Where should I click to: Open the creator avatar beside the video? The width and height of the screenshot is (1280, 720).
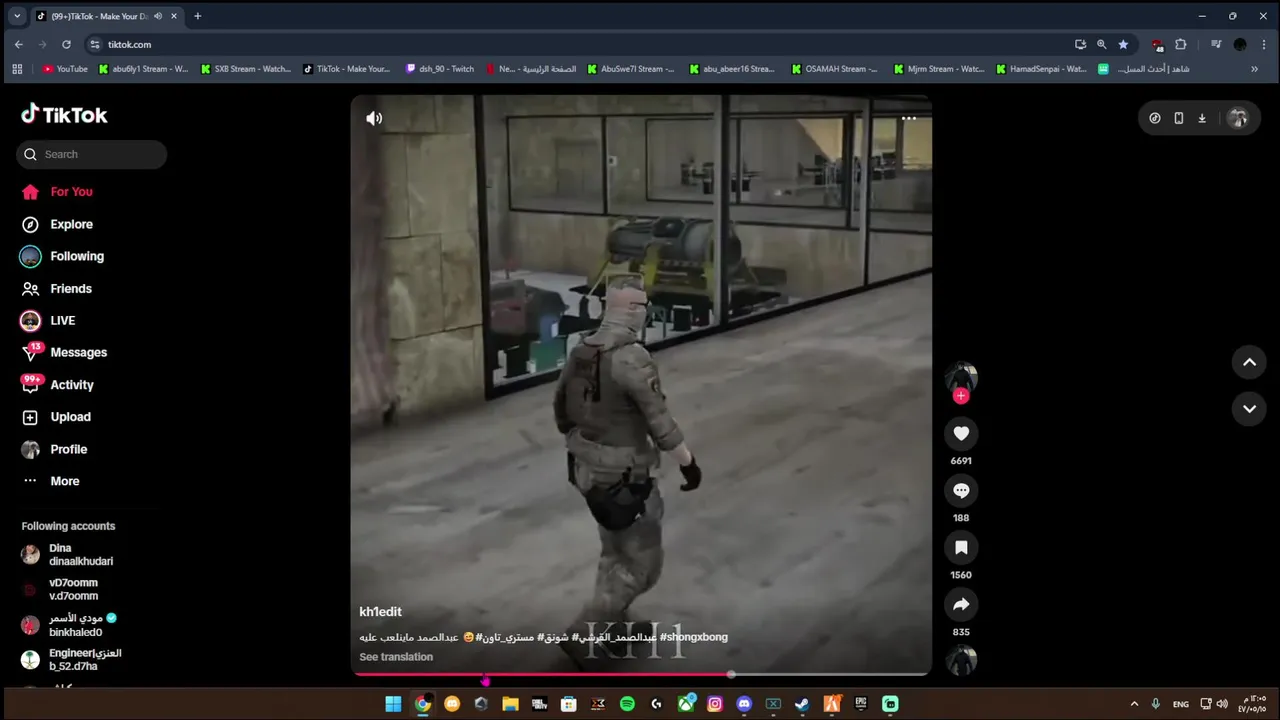pos(961,377)
